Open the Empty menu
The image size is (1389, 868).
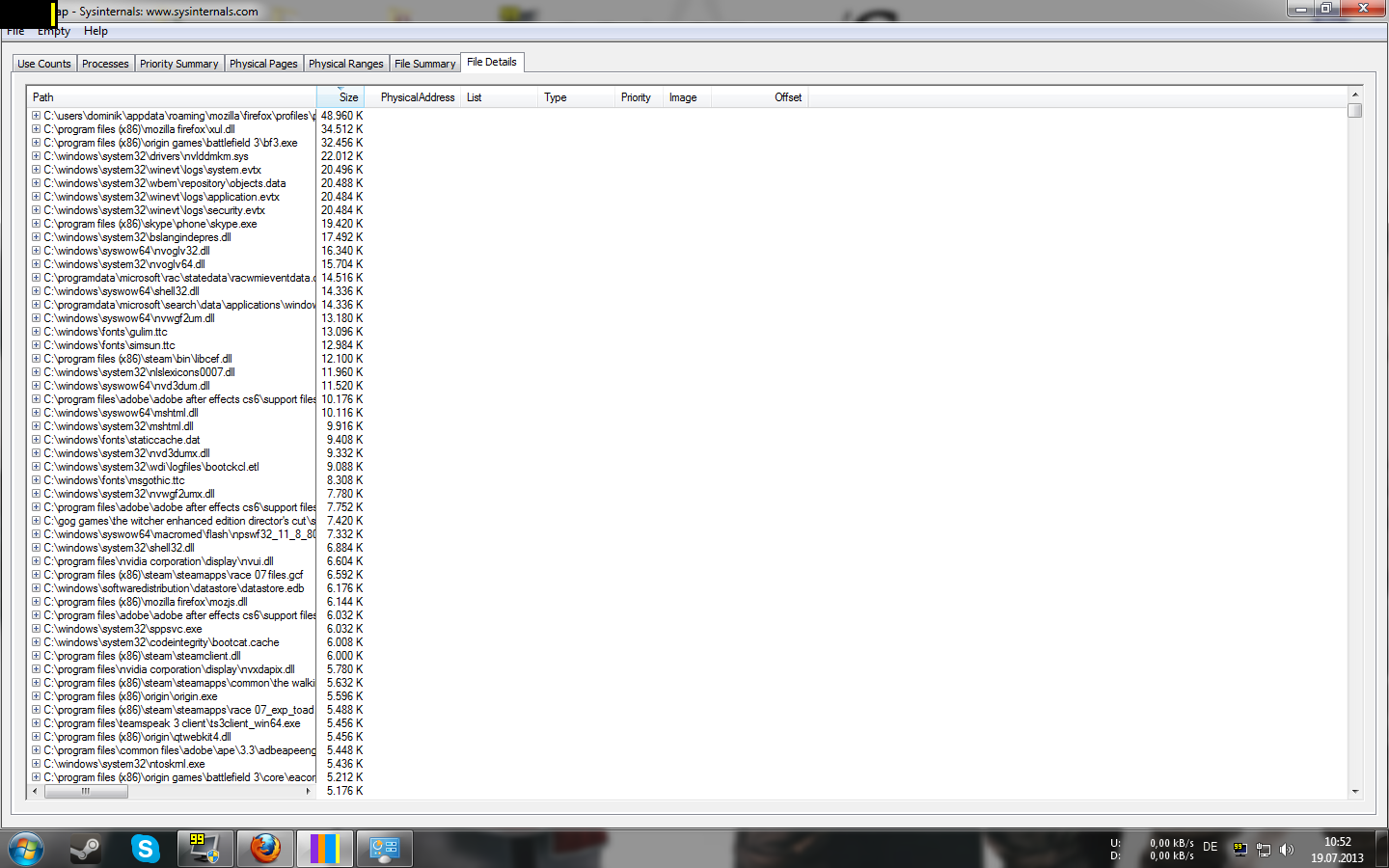point(54,31)
